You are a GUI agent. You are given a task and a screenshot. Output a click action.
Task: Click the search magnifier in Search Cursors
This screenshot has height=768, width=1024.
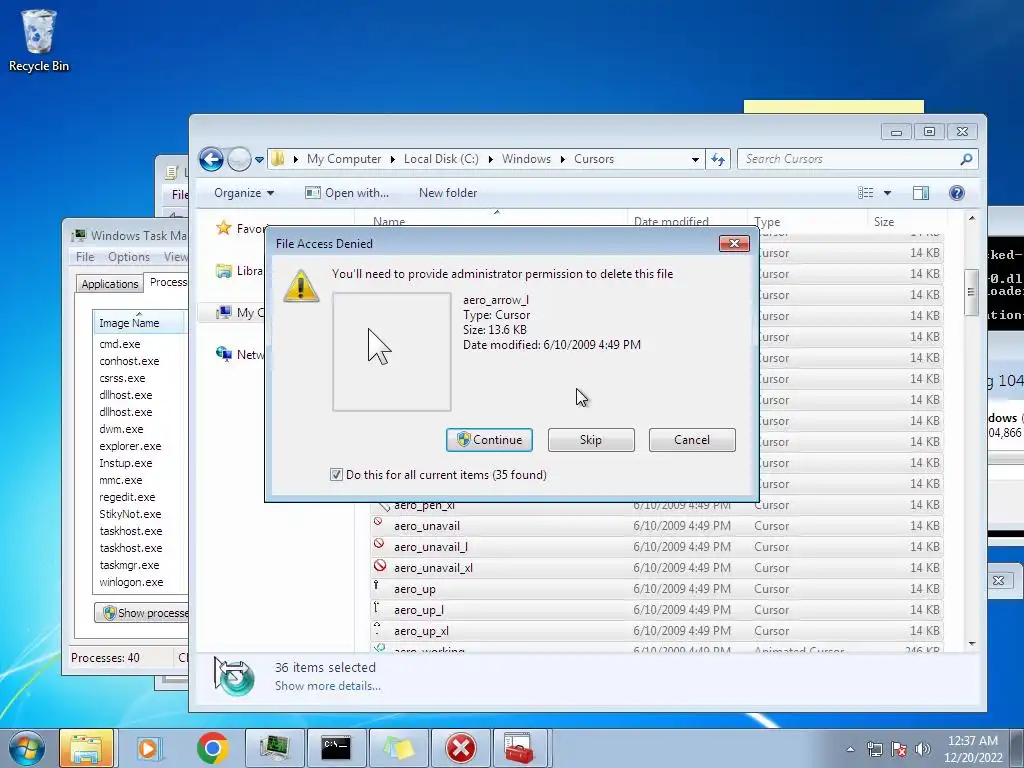(x=966, y=159)
